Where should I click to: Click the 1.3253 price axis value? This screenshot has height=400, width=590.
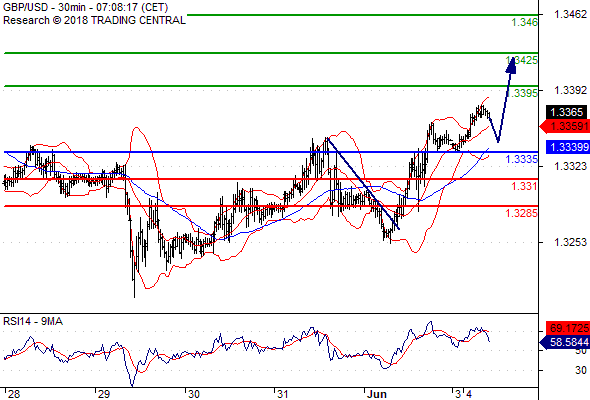tap(570, 242)
